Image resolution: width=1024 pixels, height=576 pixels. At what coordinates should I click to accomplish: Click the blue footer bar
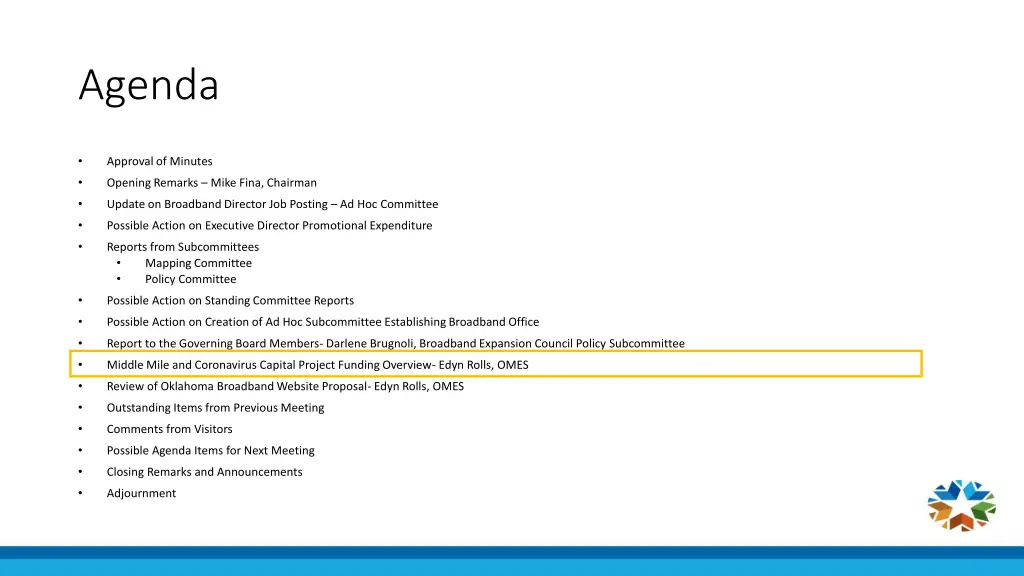[512, 561]
